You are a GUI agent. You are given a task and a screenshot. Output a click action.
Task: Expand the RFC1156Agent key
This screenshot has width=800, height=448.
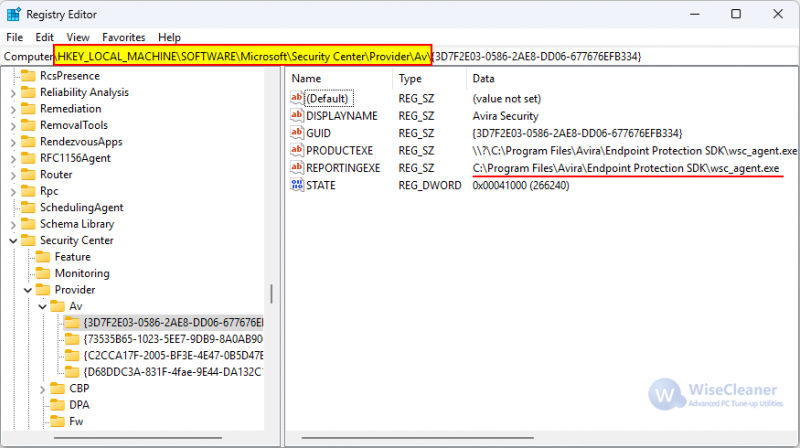point(13,159)
